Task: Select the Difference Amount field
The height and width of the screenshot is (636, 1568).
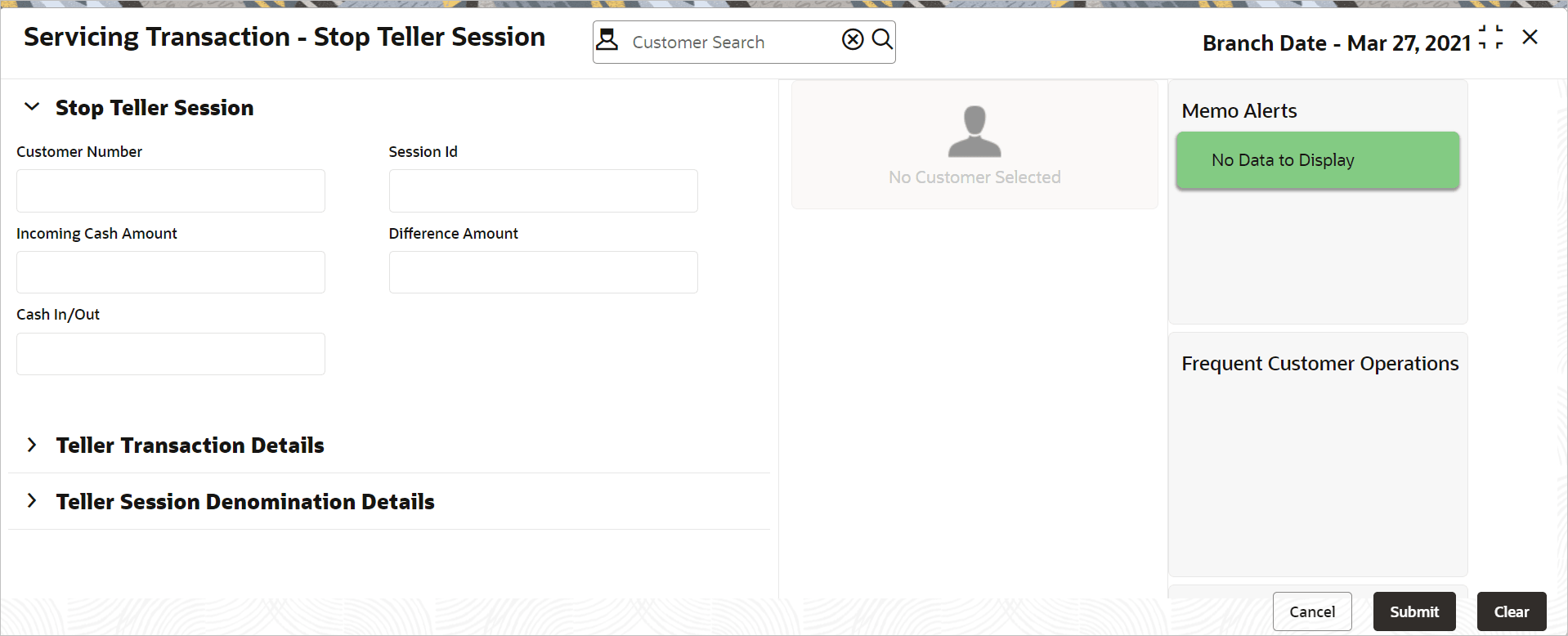Action: point(543,272)
